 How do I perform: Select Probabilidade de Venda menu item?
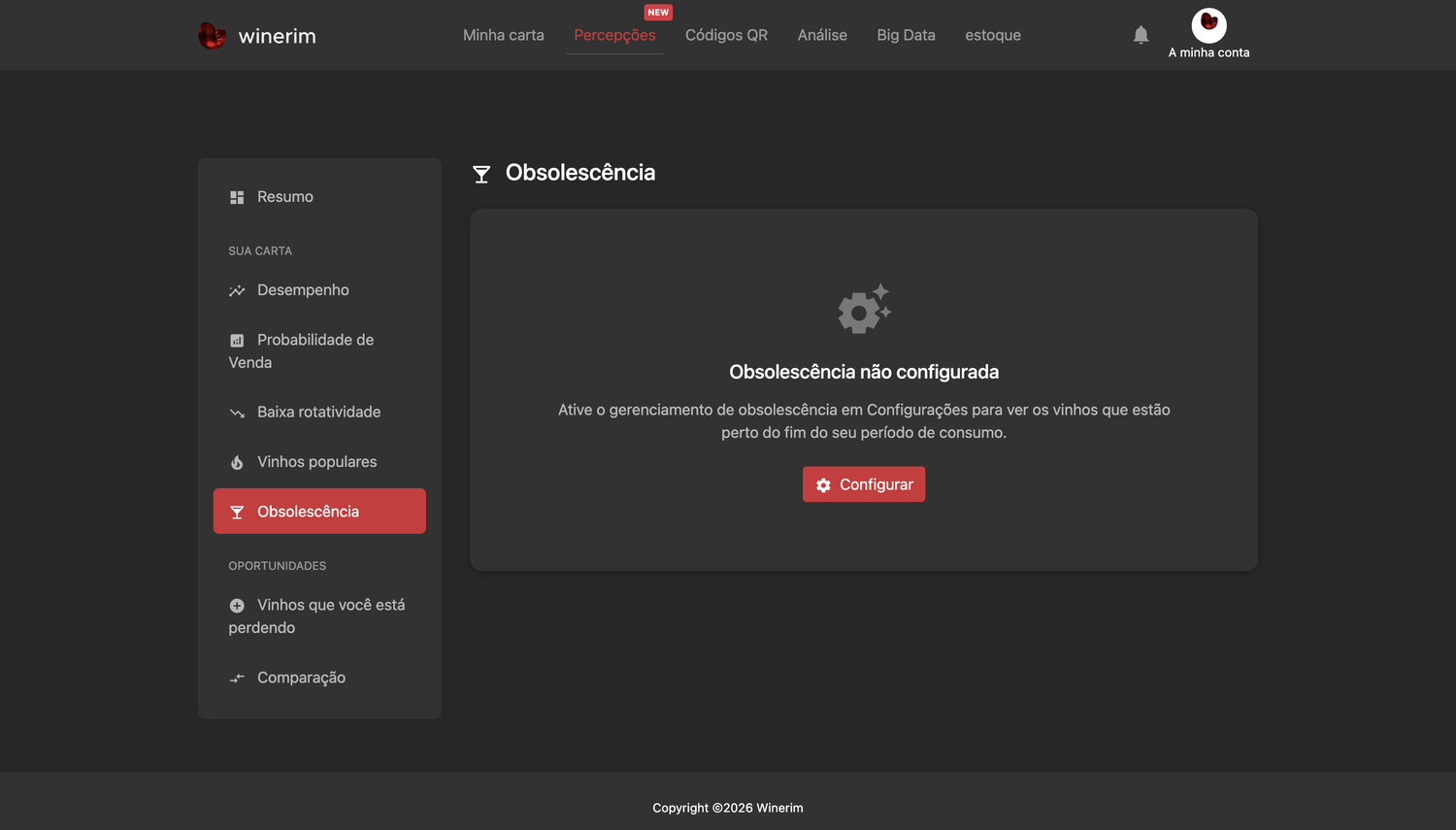pos(319,351)
